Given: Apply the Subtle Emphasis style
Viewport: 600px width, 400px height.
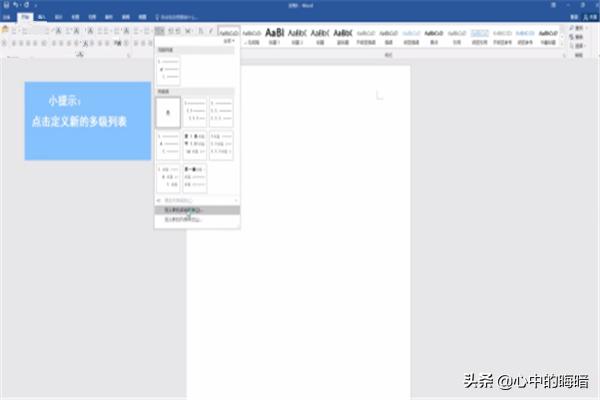Looking at the screenshot, I should click(x=366, y=37).
